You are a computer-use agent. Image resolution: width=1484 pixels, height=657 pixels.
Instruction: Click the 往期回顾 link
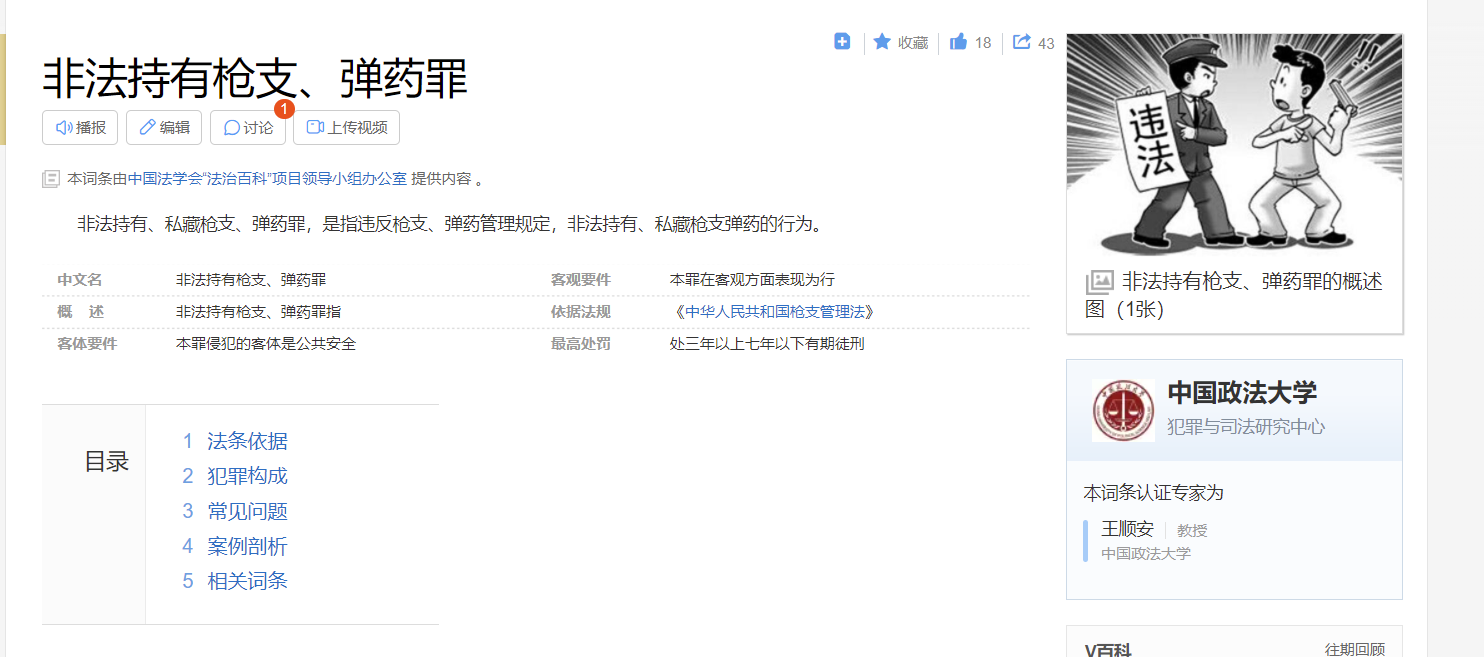[1355, 650]
